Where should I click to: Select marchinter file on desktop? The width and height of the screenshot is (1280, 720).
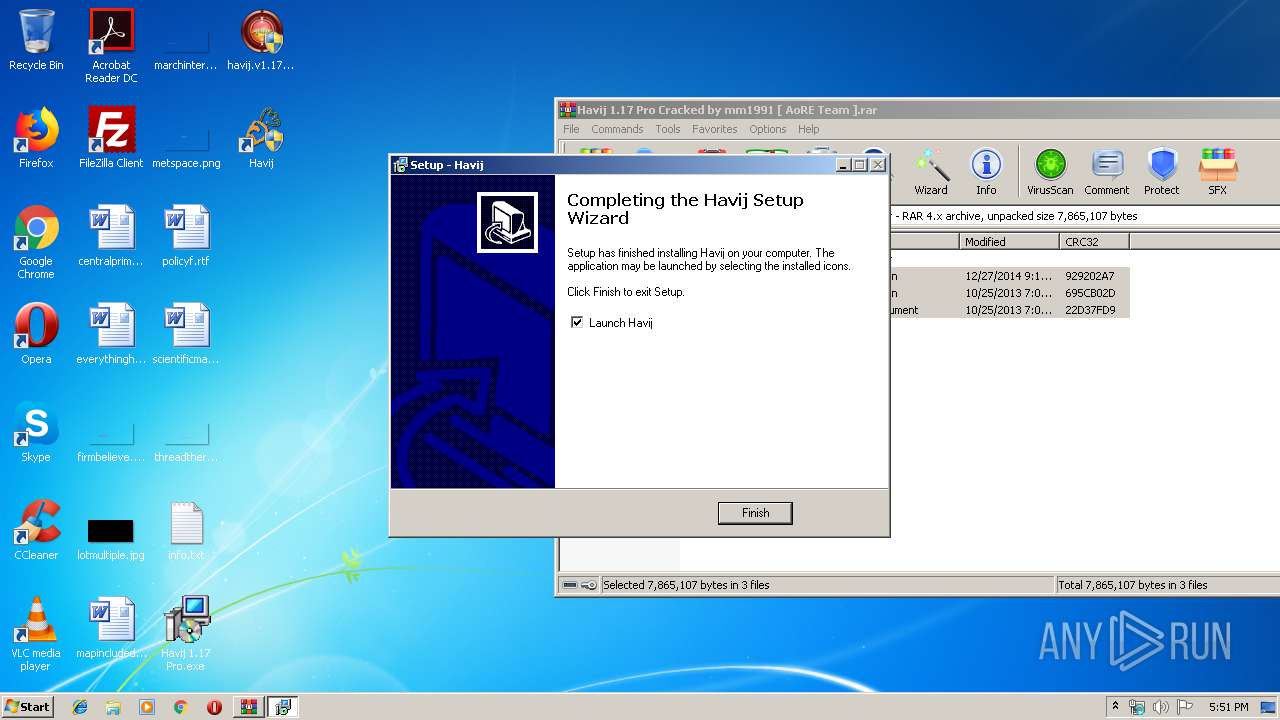point(186,48)
